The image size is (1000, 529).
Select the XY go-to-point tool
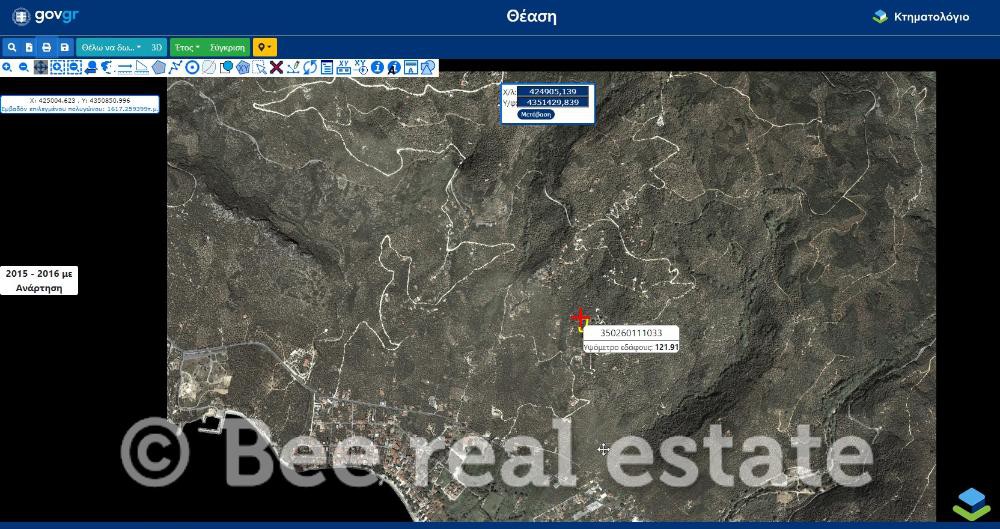tap(361, 68)
